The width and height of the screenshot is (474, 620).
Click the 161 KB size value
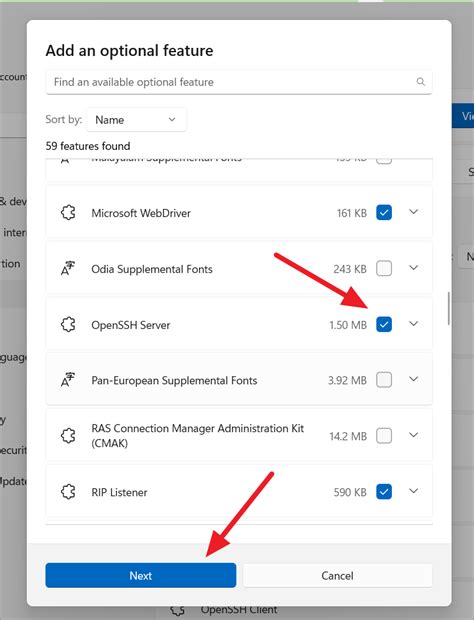[352, 213]
